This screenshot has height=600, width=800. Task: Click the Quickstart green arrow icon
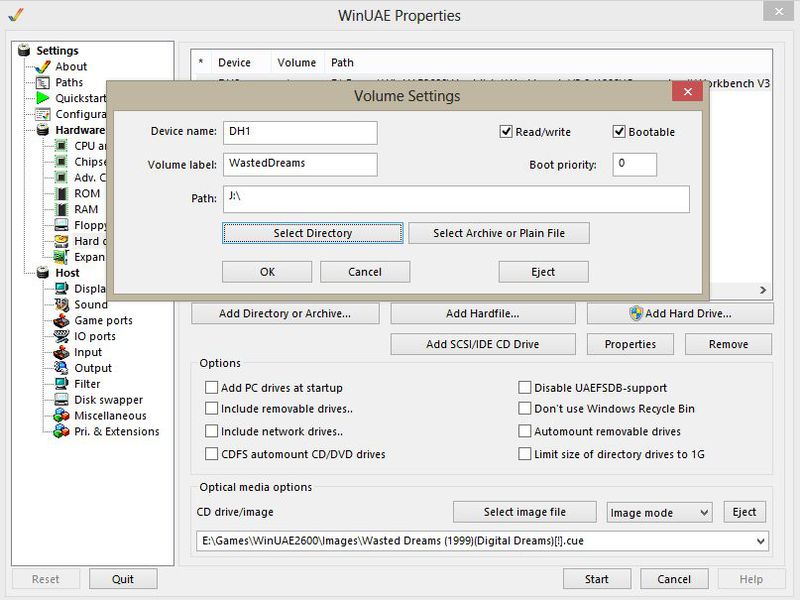pyautogui.click(x=43, y=98)
